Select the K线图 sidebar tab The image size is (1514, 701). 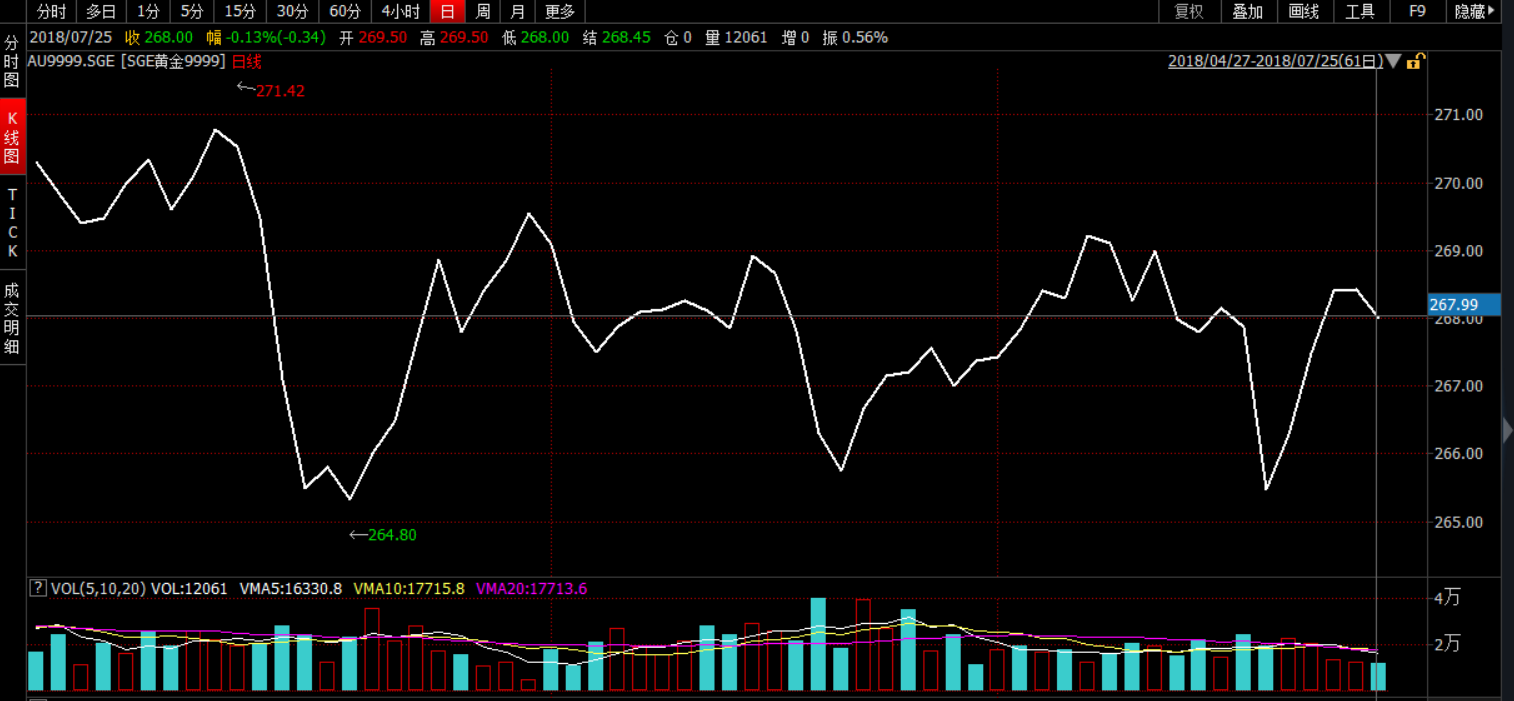pos(12,137)
